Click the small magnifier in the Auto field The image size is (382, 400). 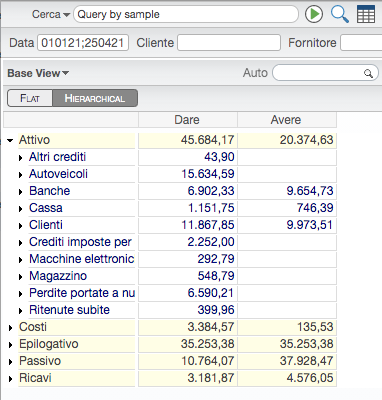[x=368, y=73]
